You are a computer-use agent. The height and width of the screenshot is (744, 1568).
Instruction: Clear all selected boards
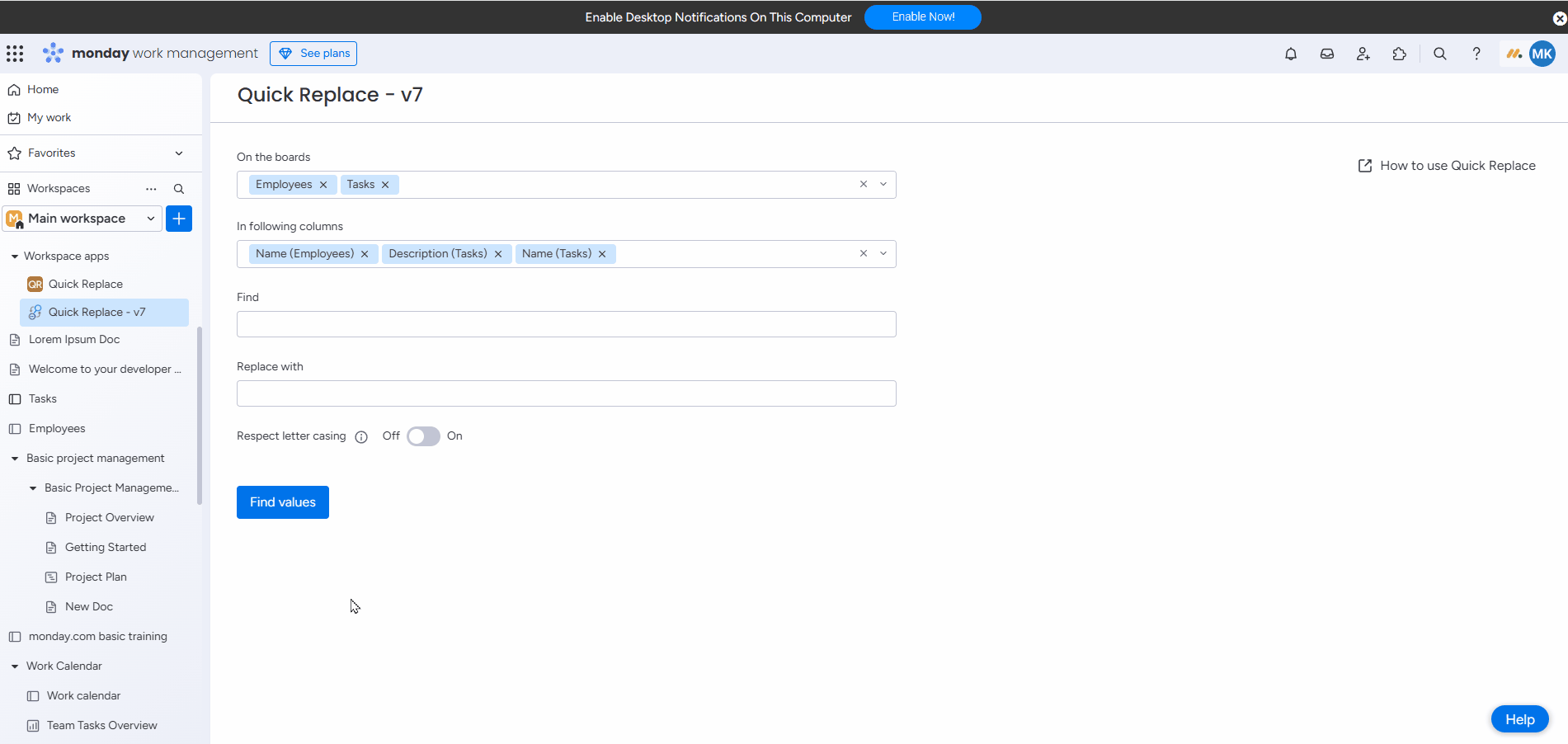864,185
